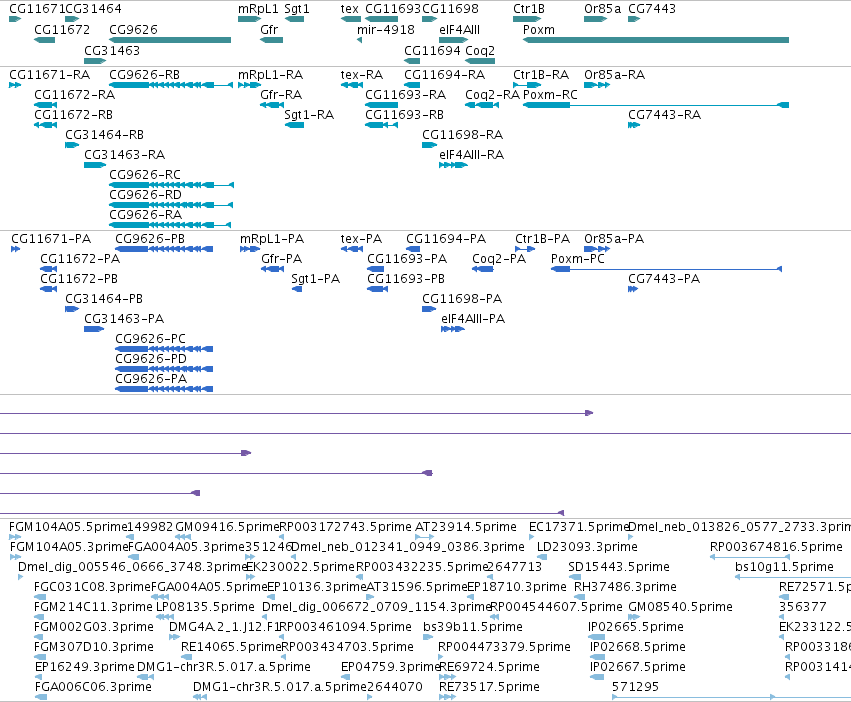Click the Coq2-RA transcript label

(x=492, y=94)
